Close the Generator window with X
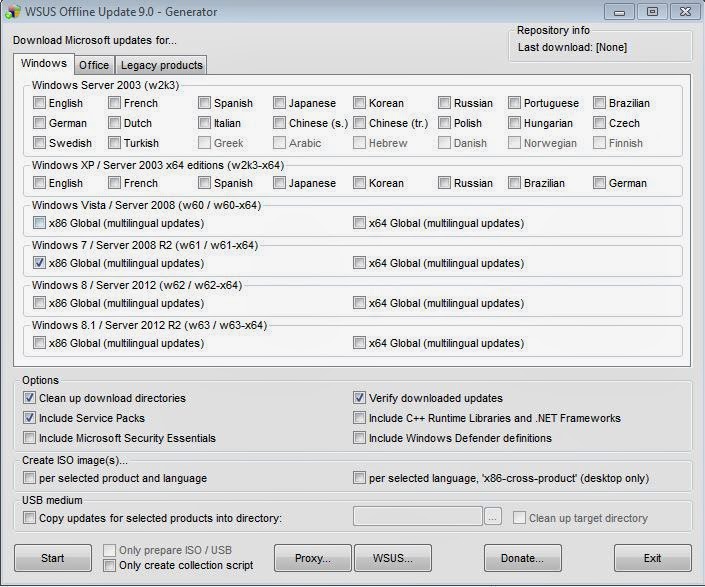The image size is (705, 587). pyautogui.click(x=685, y=12)
